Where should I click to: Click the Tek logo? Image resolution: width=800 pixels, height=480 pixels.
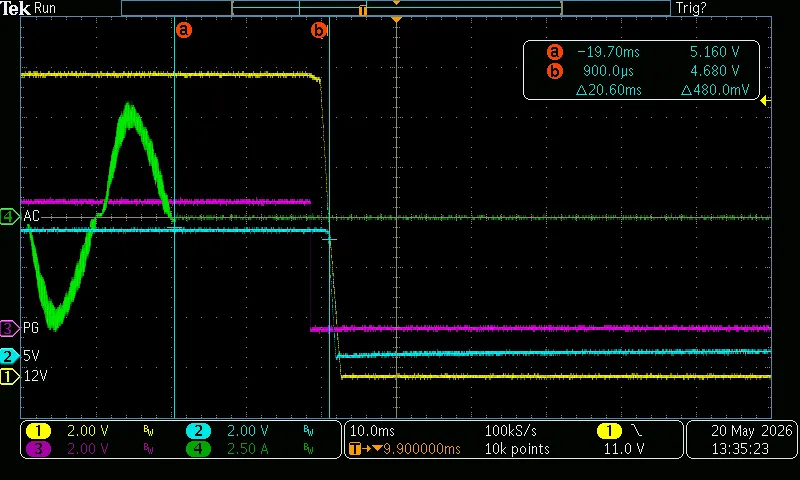[x=15, y=8]
